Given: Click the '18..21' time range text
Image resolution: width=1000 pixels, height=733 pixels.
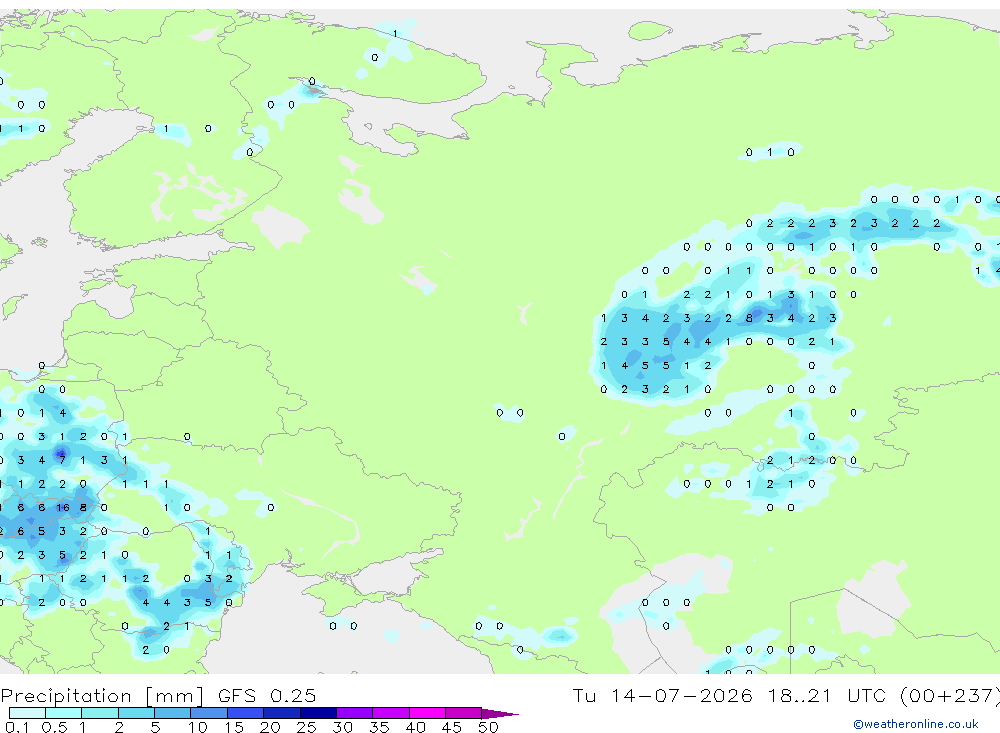Looking at the screenshot, I should pos(800,695).
